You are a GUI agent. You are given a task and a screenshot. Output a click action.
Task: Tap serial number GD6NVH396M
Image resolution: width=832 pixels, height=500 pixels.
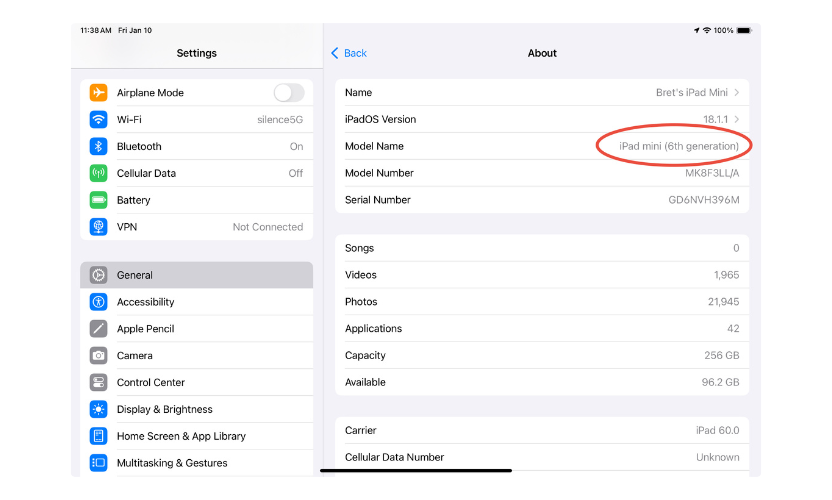coord(704,200)
